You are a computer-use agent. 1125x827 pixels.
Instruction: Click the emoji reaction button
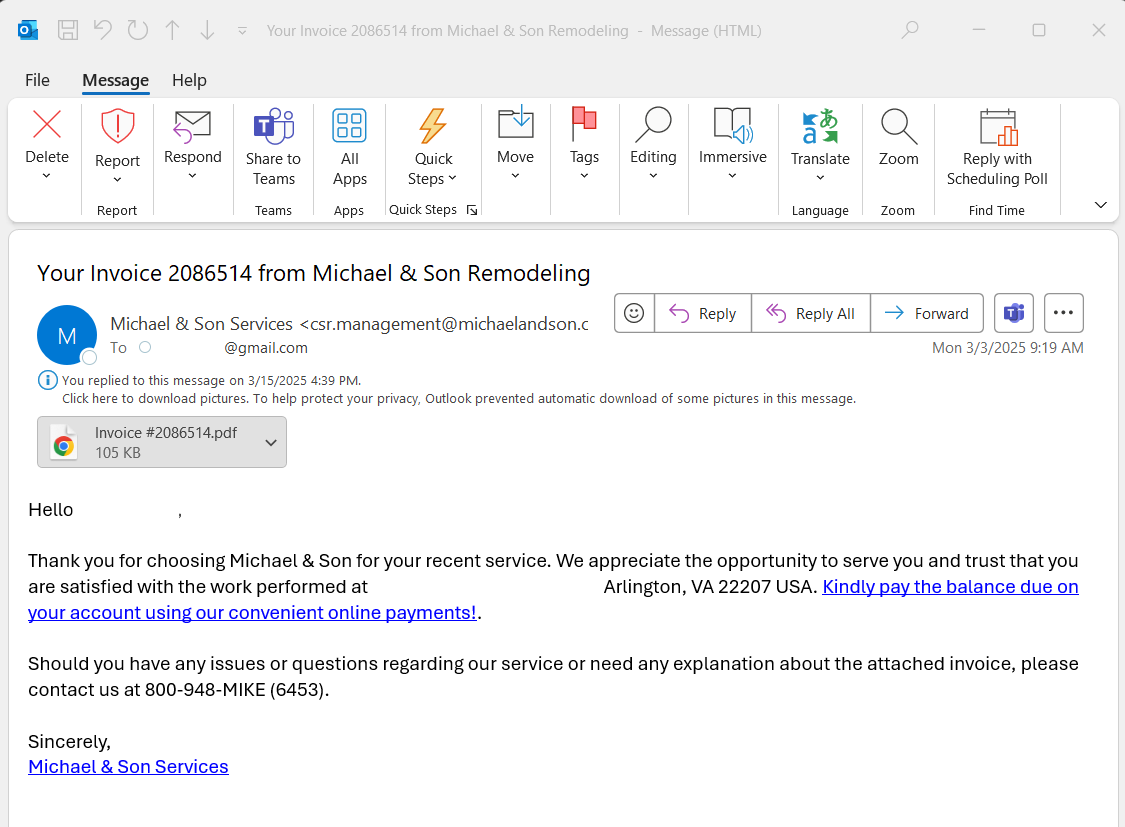click(x=634, y=313)
